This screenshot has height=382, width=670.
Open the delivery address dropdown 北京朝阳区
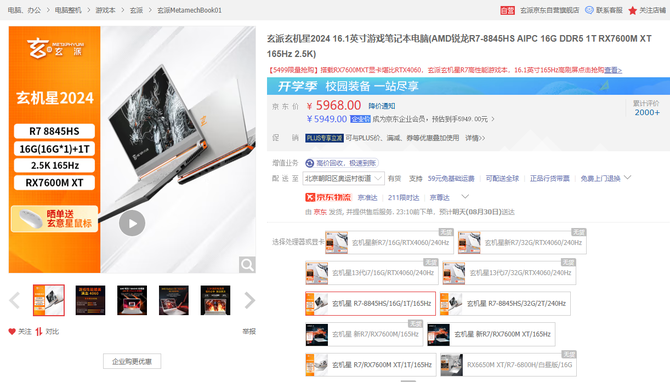pyautogui.click(x=344, y=178)
